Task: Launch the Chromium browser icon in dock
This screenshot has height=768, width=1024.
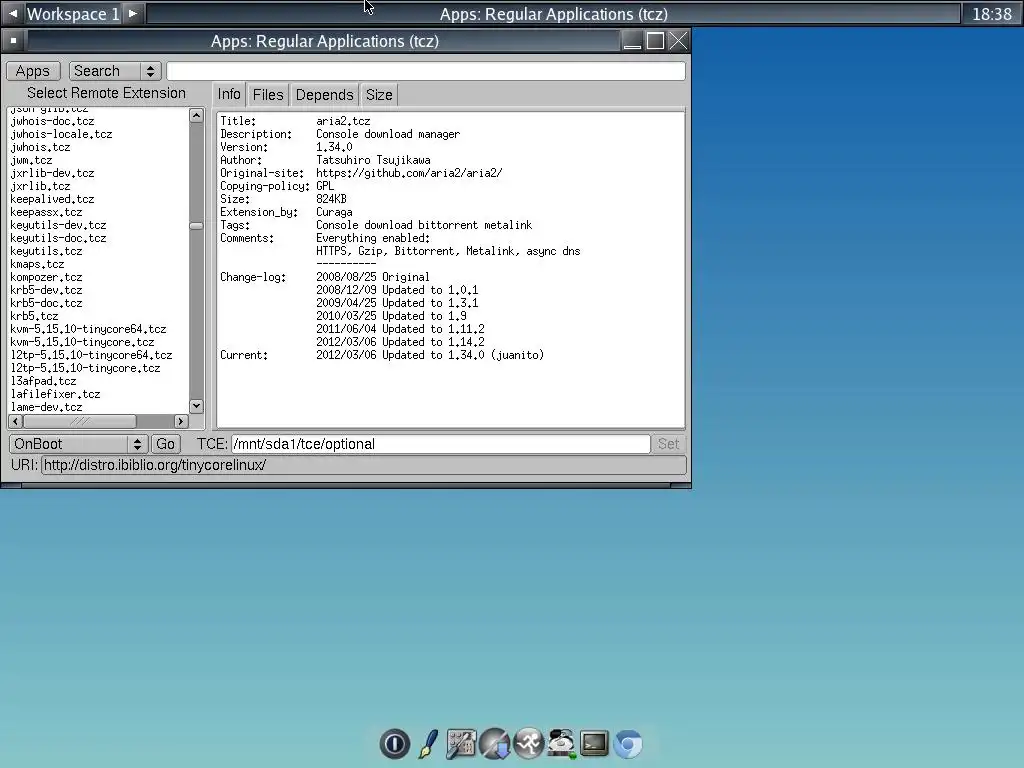Action: point(628,744)
